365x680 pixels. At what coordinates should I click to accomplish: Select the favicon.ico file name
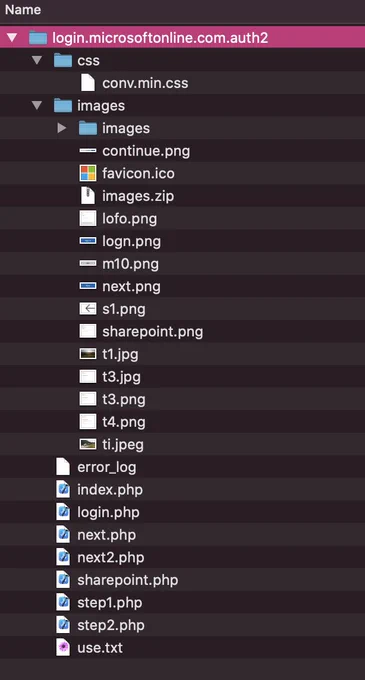[138, 173]
